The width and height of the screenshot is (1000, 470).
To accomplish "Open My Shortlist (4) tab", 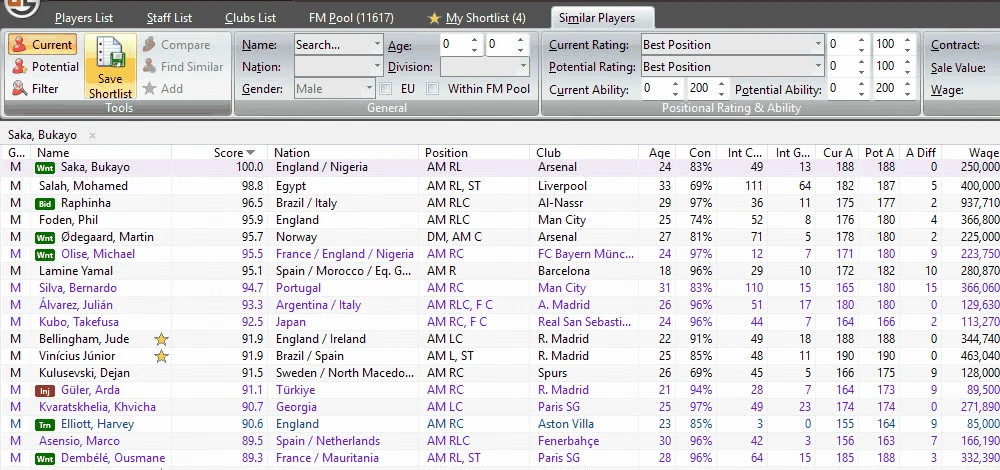I will coord(477,18).
